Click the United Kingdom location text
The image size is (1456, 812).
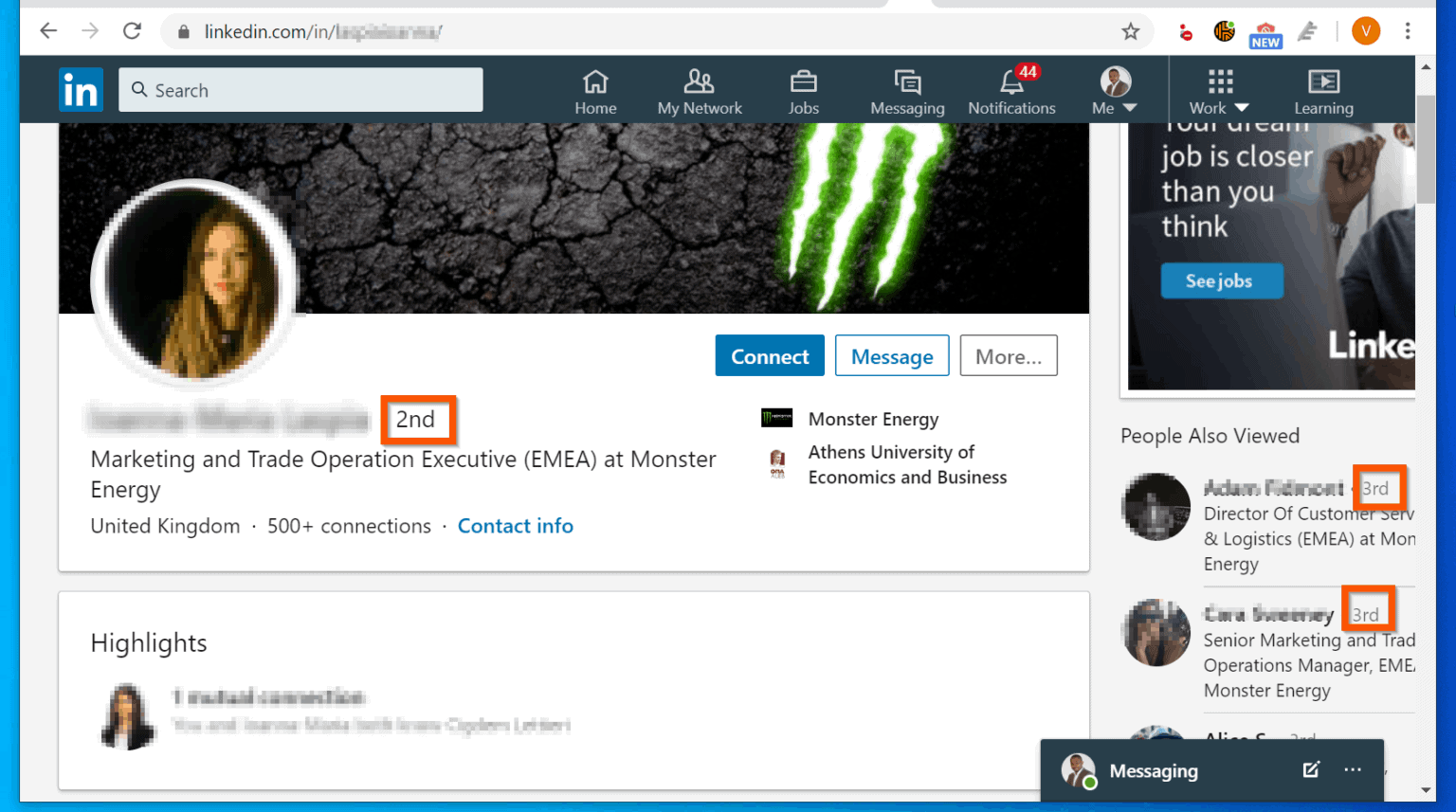[165, 526]
